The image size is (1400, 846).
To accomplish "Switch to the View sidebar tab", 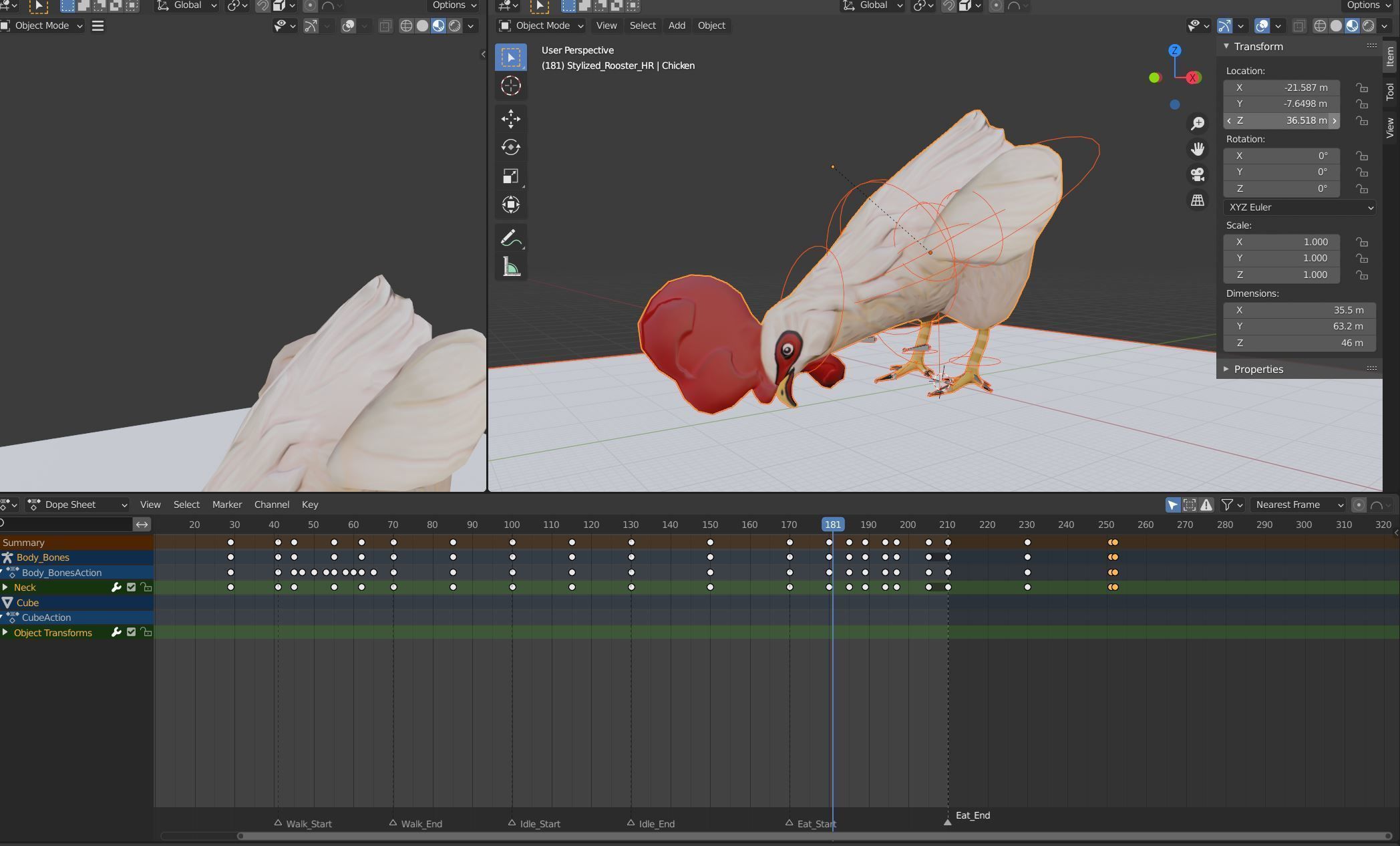I will tap(1391, 128).
